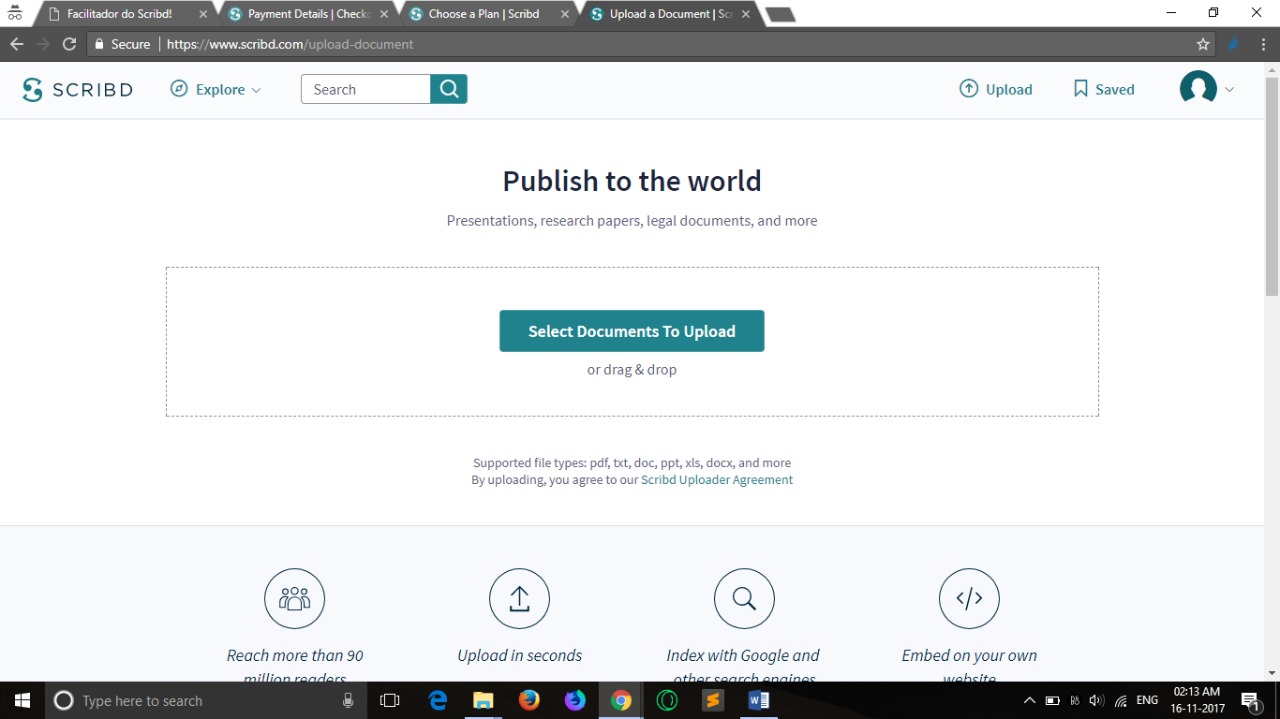Click the URL address bar
Screen dimensions: 1280x719
pos(650,44)
